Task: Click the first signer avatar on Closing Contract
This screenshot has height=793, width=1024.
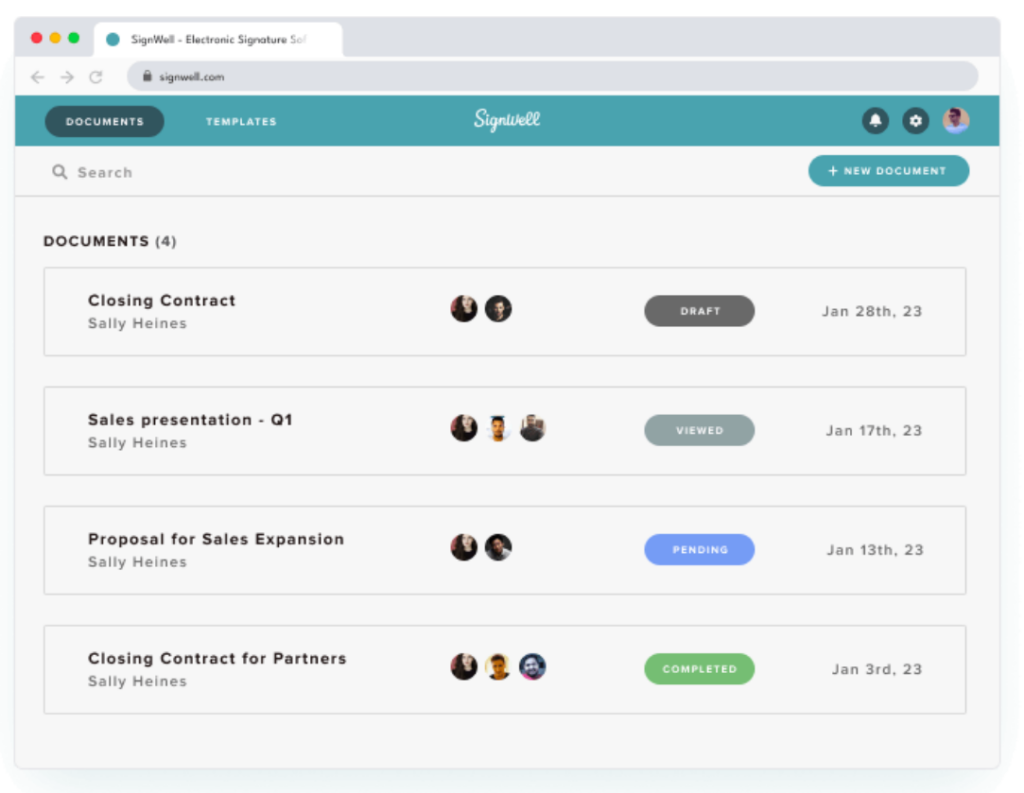Action: coord(463,309)
